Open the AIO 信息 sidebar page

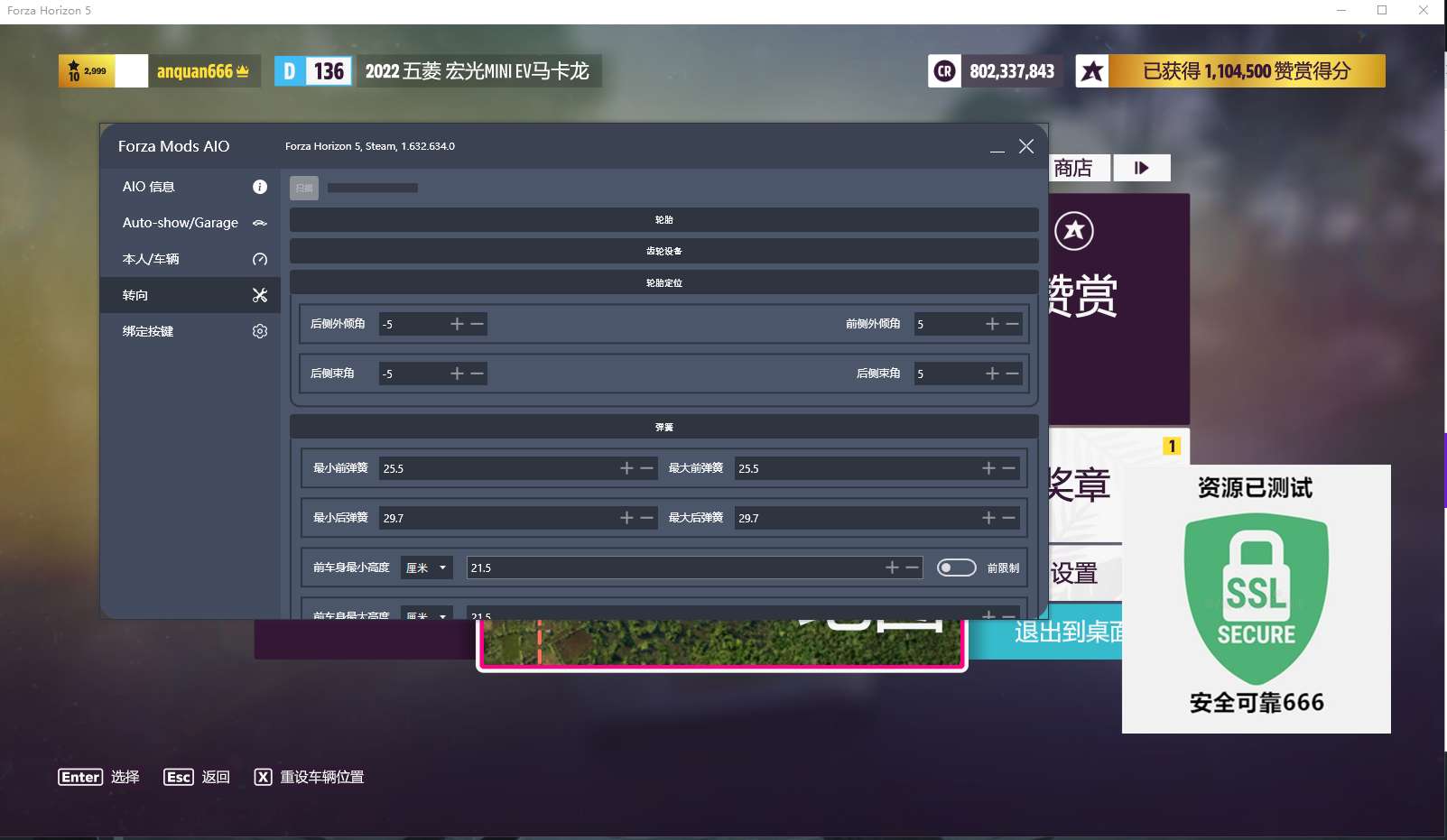(x=190, y=187)
